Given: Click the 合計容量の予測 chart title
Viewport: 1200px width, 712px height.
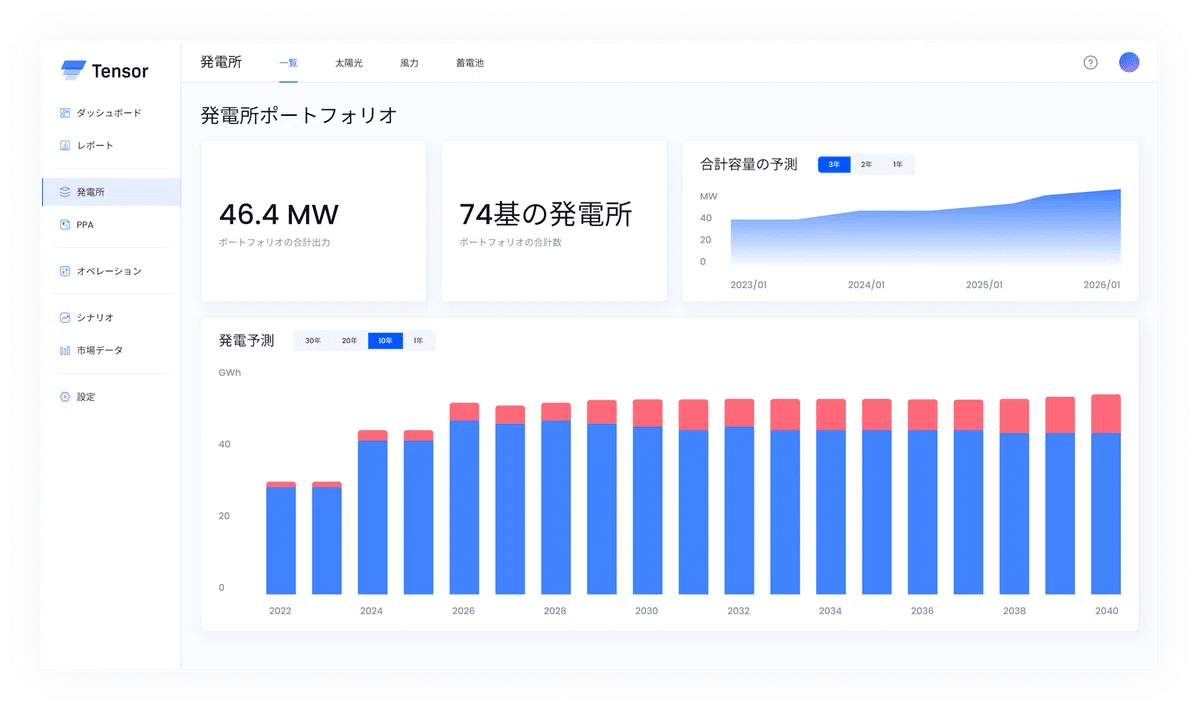Looking at the screenshot, I should [749, 164].
